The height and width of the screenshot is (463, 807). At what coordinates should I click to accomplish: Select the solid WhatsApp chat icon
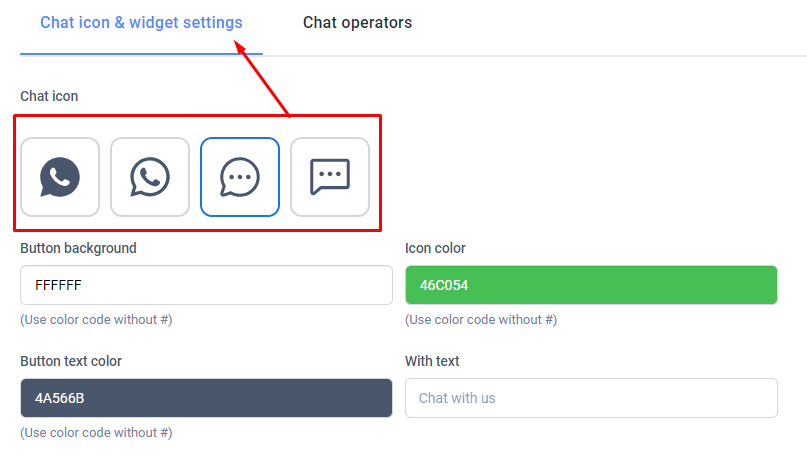point(60,177)
